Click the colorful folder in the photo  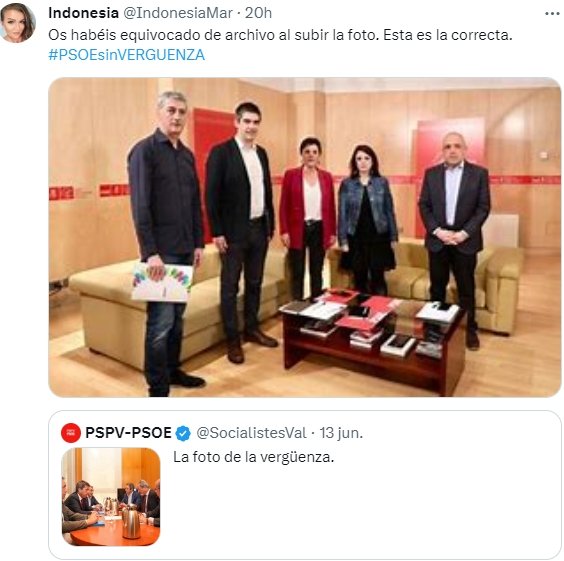pos(162,283)
